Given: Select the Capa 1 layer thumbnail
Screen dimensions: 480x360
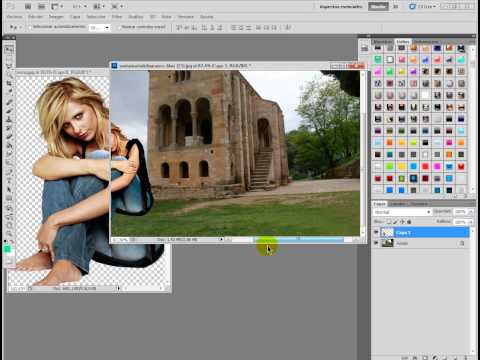Looking at the screenshot, I should point(387,232).
